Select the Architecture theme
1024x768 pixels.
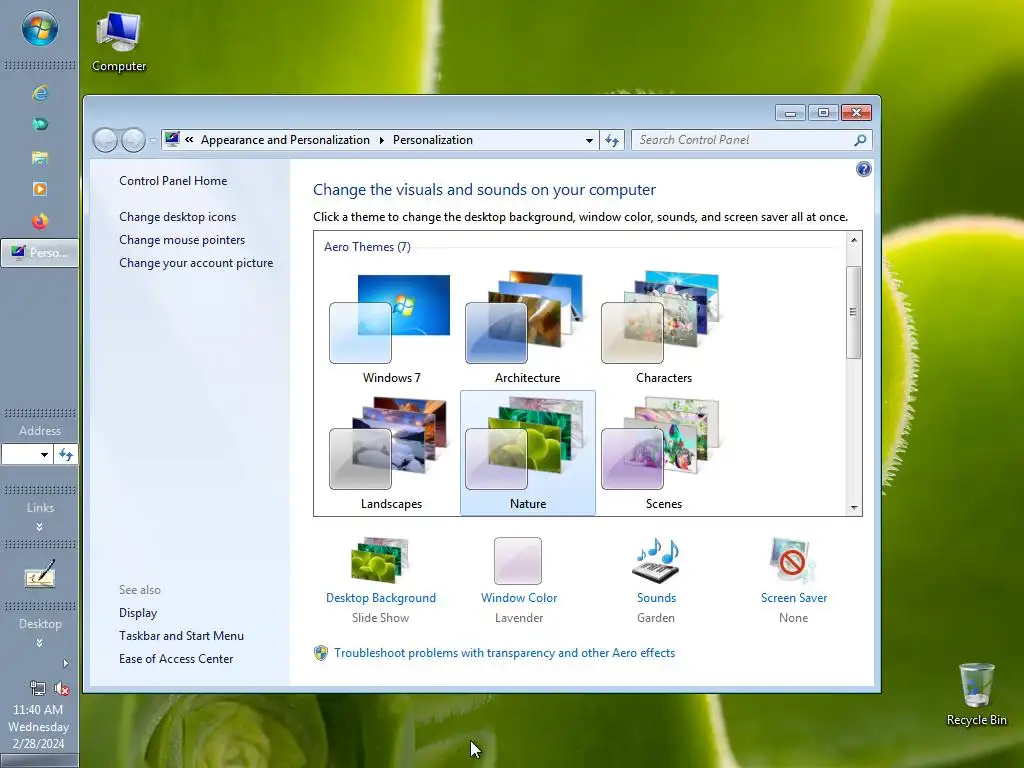point(527,328)
